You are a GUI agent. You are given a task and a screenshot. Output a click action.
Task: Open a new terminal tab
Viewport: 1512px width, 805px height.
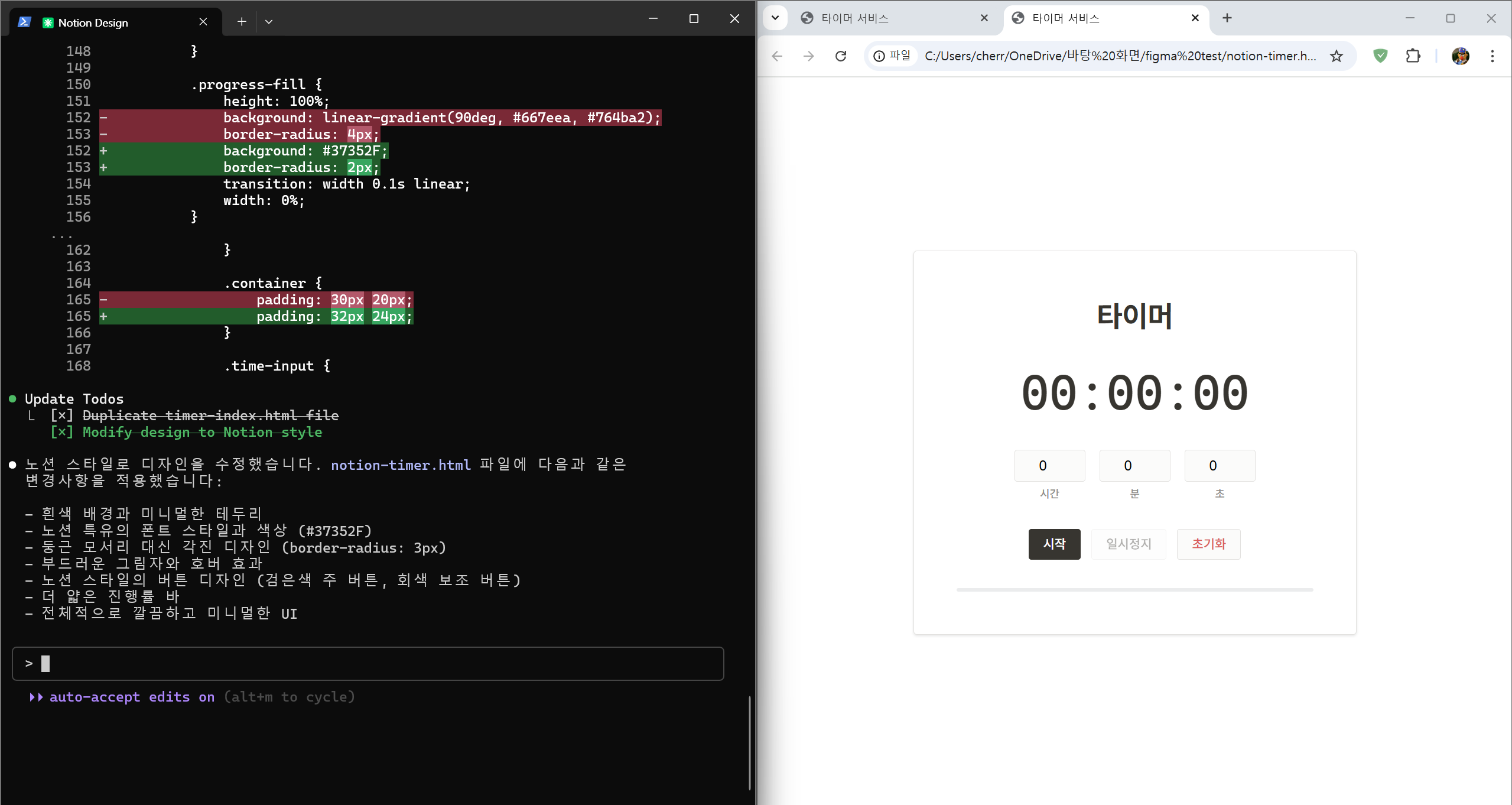242,22
